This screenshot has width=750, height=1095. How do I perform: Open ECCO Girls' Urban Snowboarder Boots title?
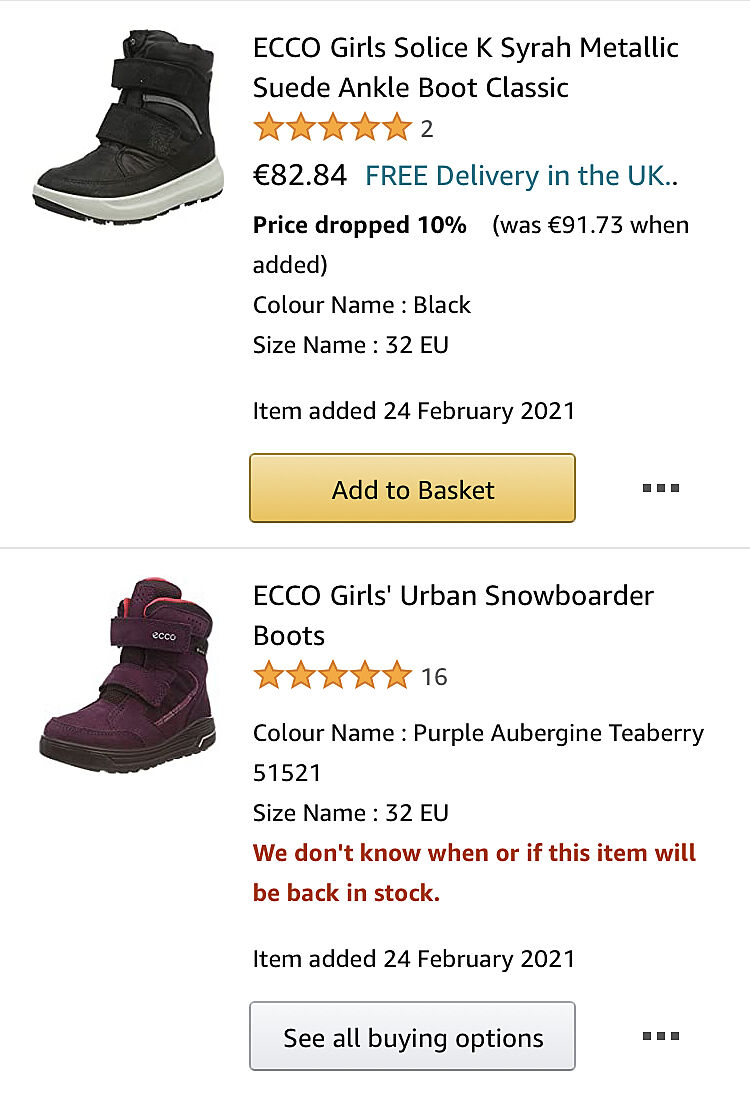tap(453, 615)
